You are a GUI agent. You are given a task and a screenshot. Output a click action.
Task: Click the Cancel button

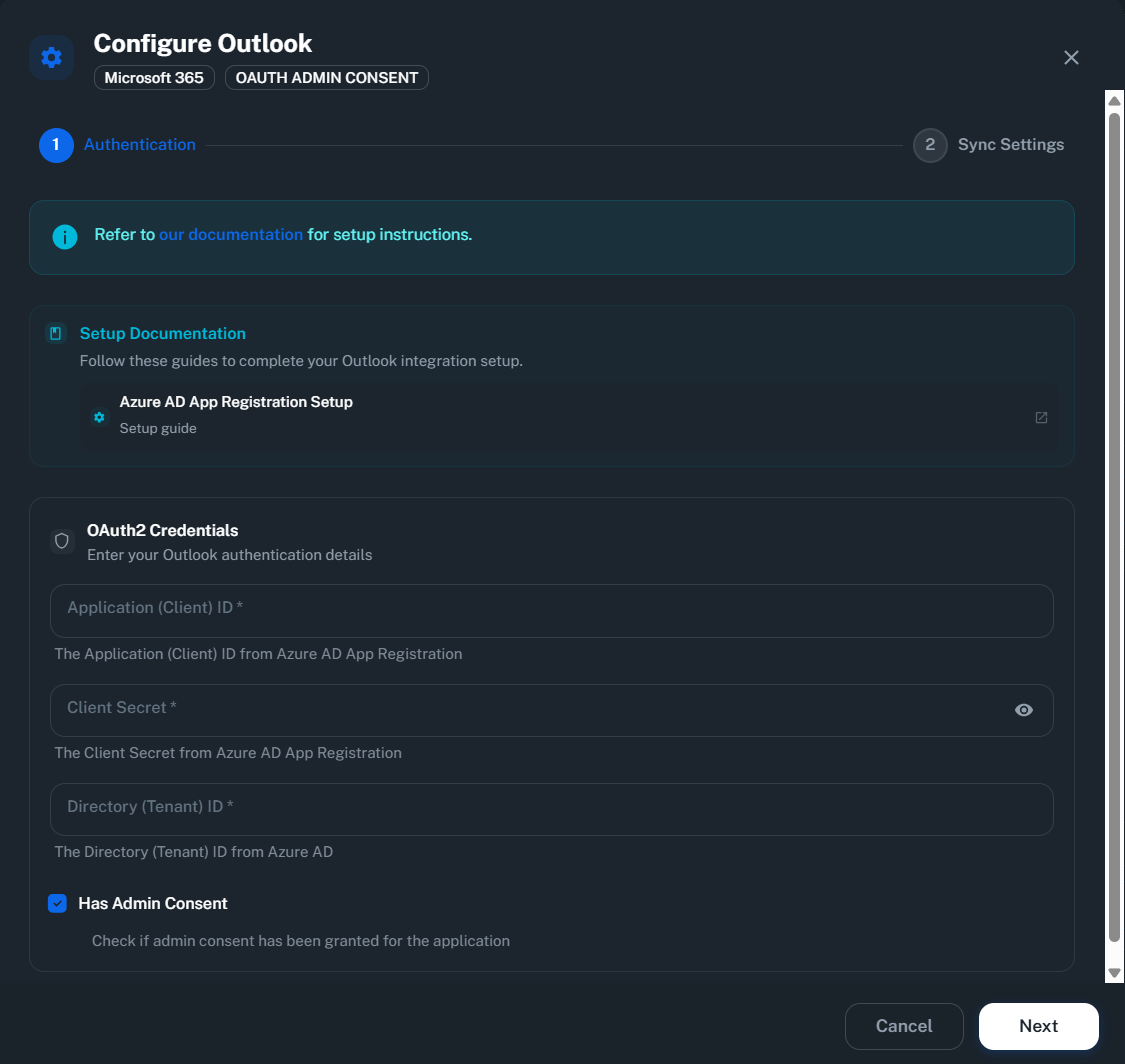point(904,1026)
